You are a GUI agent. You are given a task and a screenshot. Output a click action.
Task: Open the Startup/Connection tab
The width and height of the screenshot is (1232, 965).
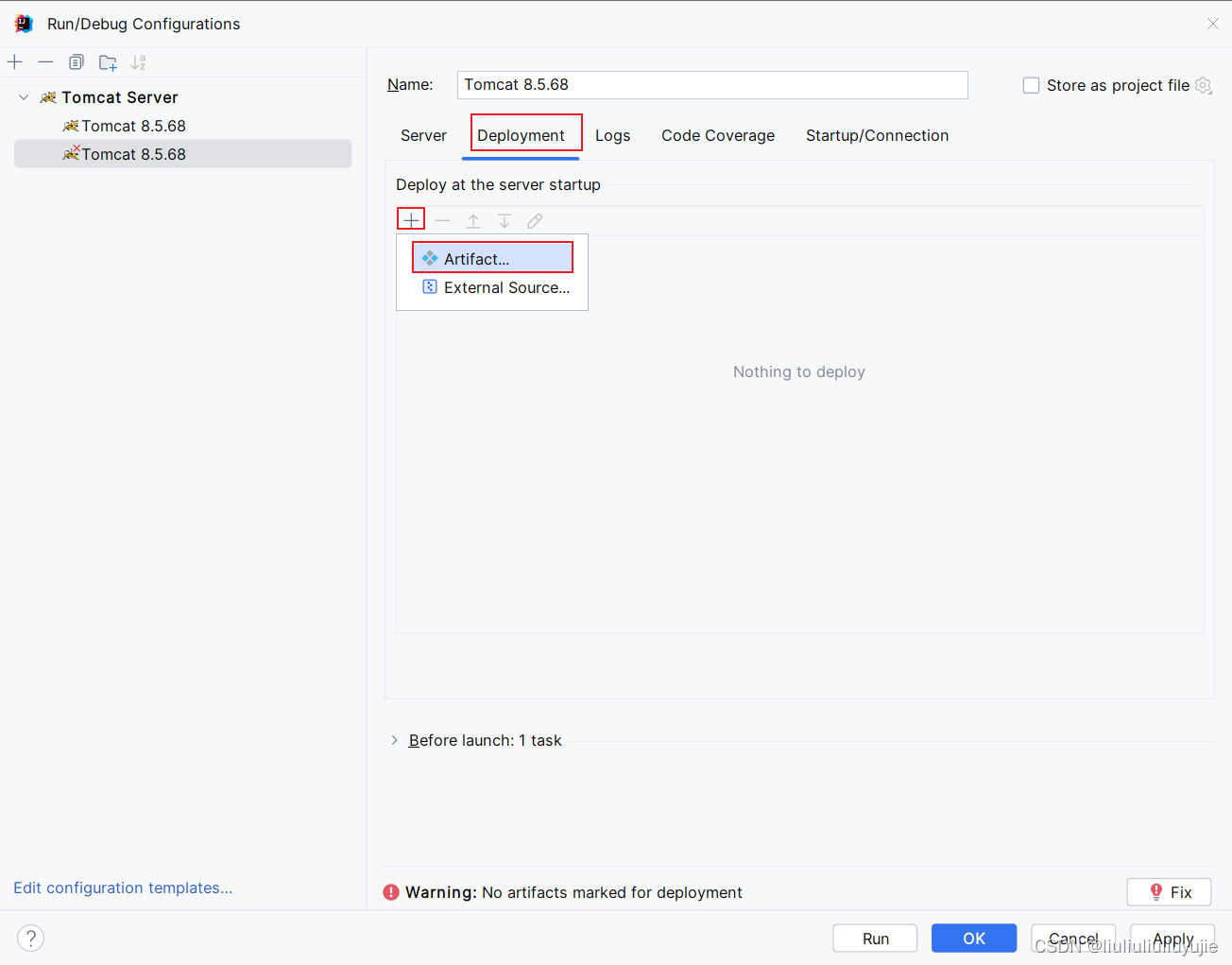877,135
